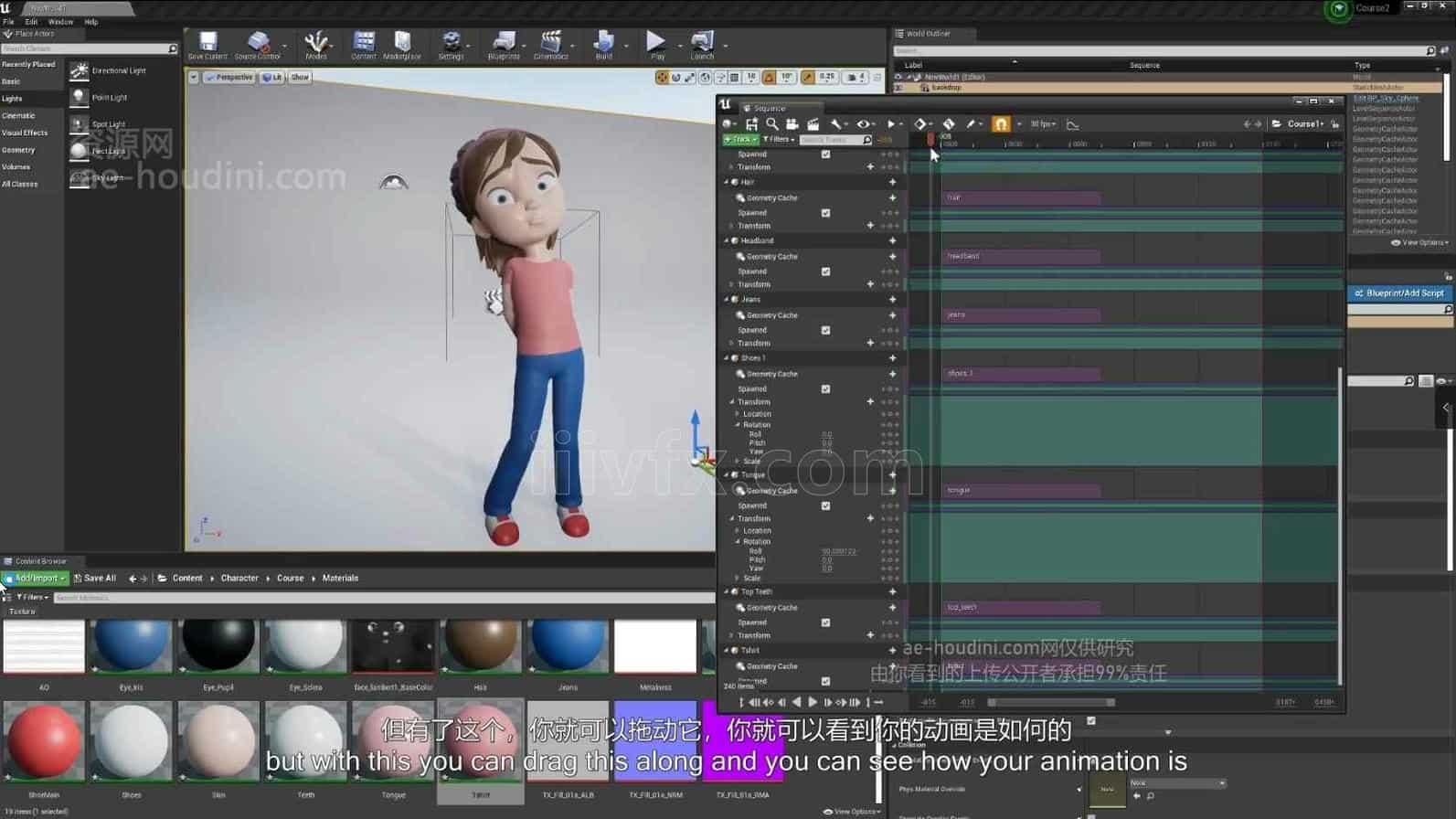Viewport: 1456px width, 819px height.
Task: Select the Jeans blue material thumbnail
Action: tap(568, 647)
